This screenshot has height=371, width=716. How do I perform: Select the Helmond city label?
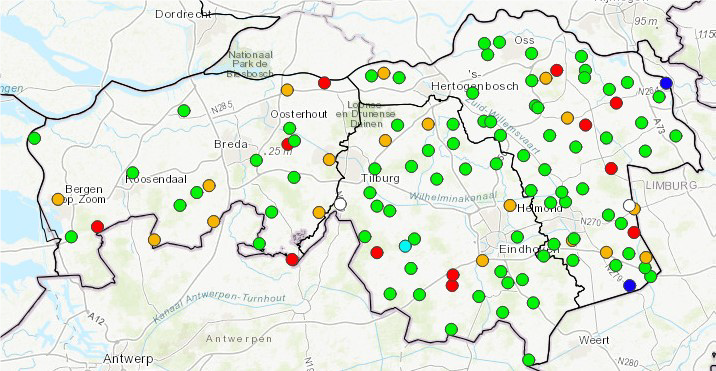[540, 208]
